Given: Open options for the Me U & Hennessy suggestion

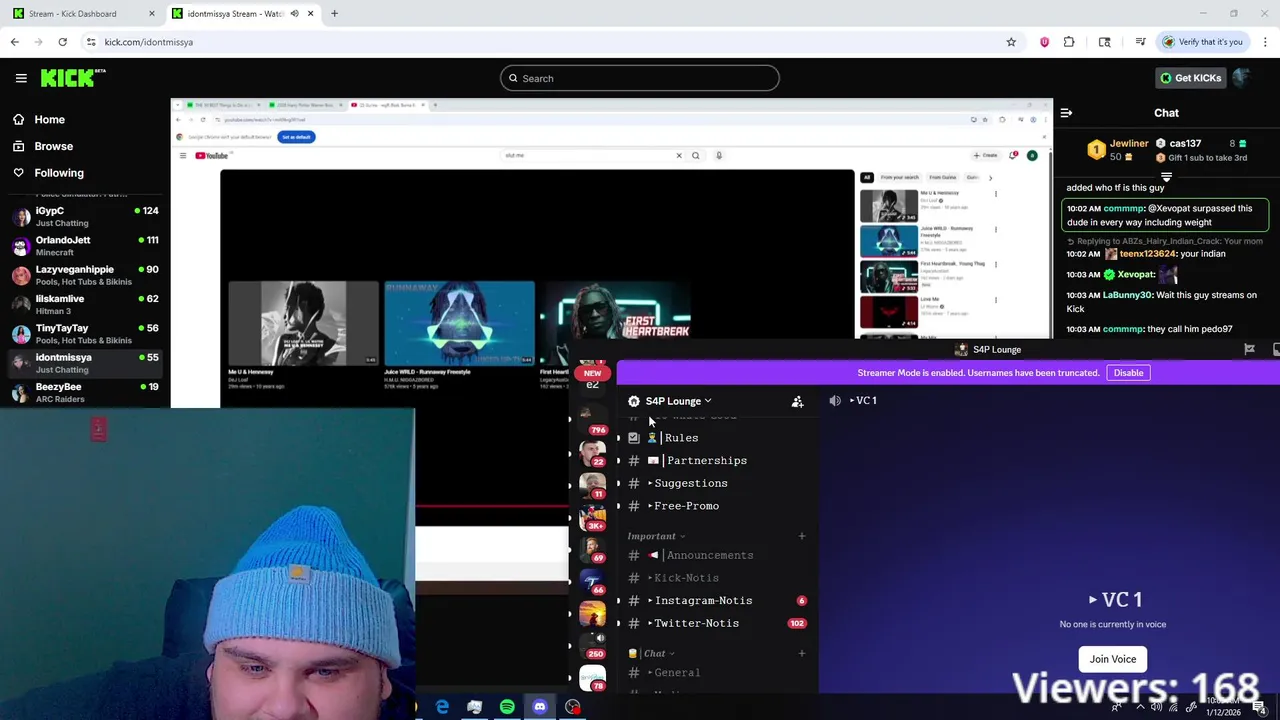Looking at the screenshot, I should [x=995, y=194].
